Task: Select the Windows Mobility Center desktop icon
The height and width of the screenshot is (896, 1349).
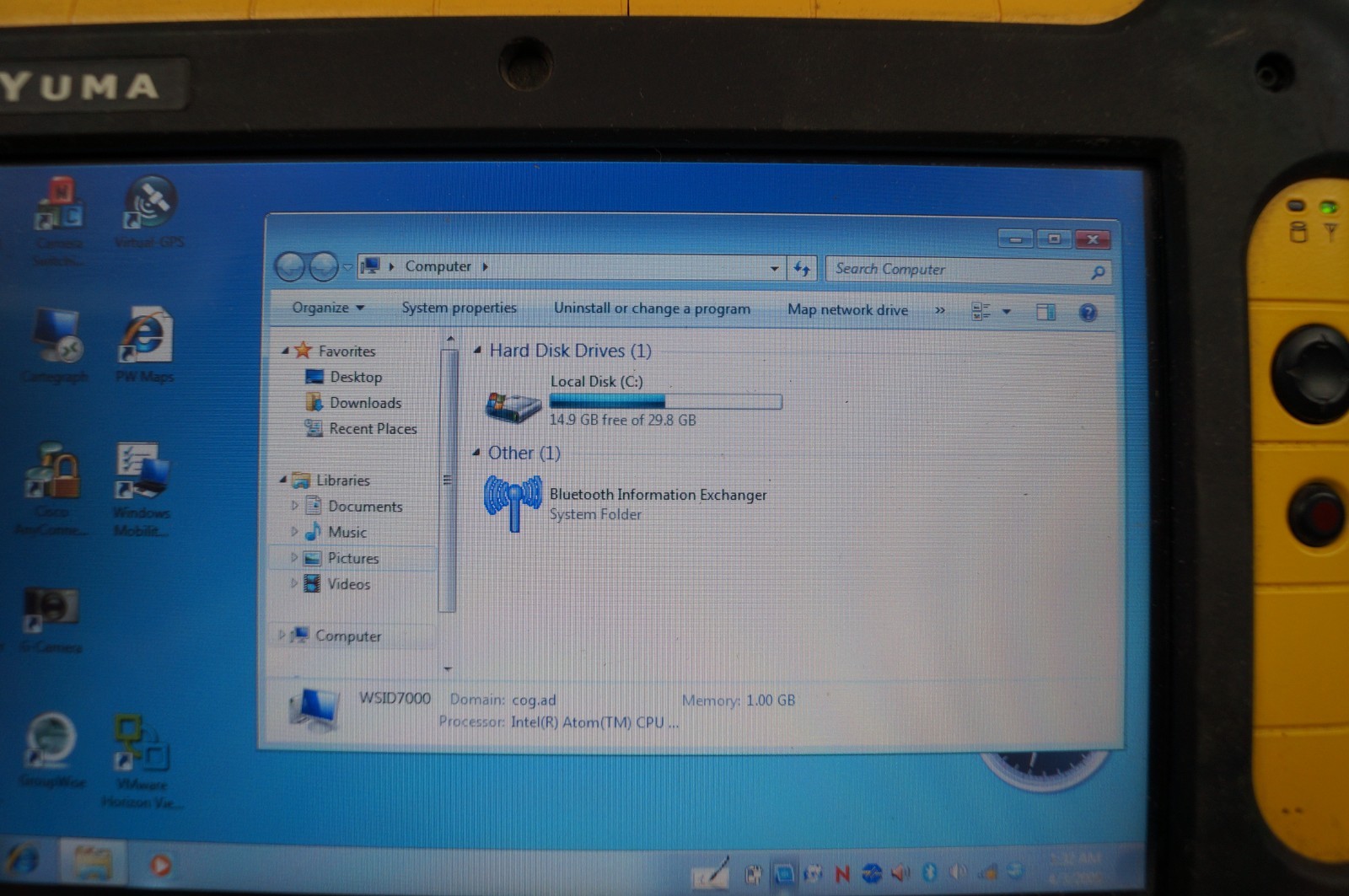Action: tap(141, 488)
